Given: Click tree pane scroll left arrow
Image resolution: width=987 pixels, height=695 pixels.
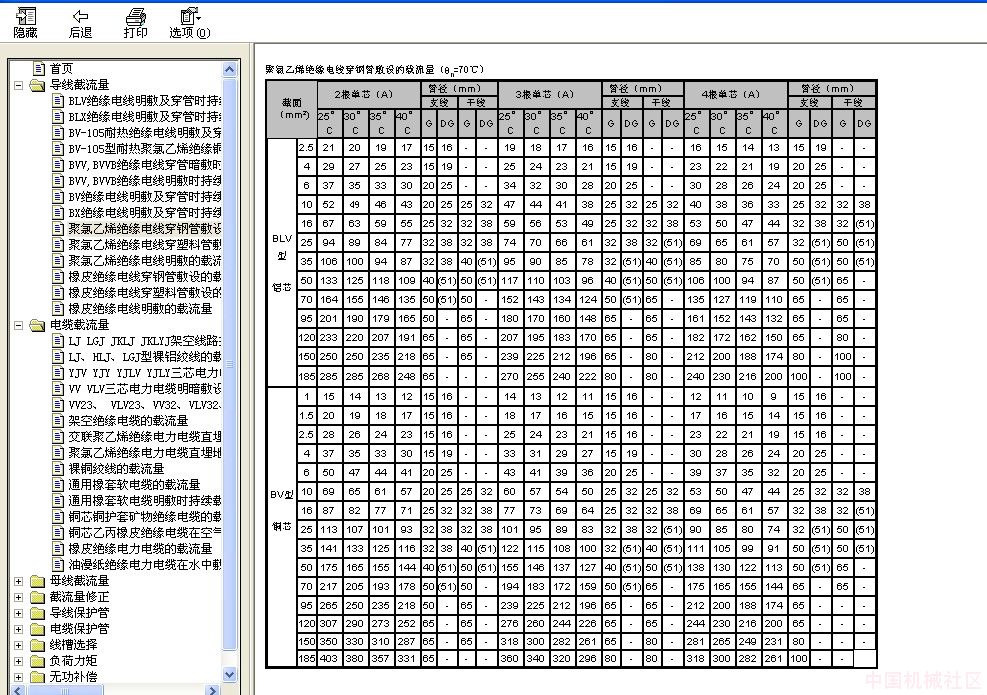Looking at the screenshot, I should (x=18, y=690).
